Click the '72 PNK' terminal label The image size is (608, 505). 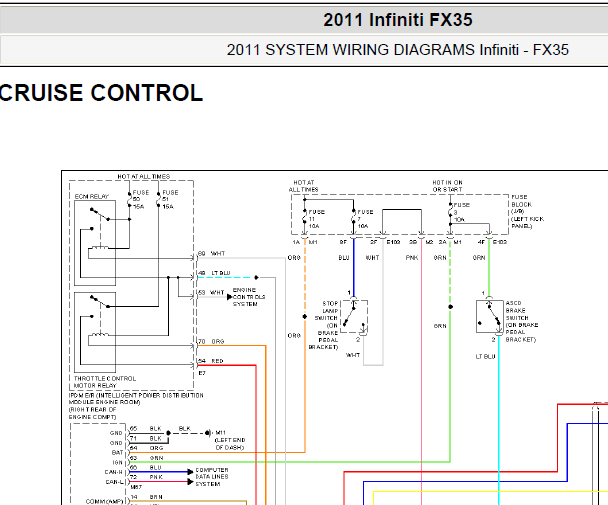point(147,477)
